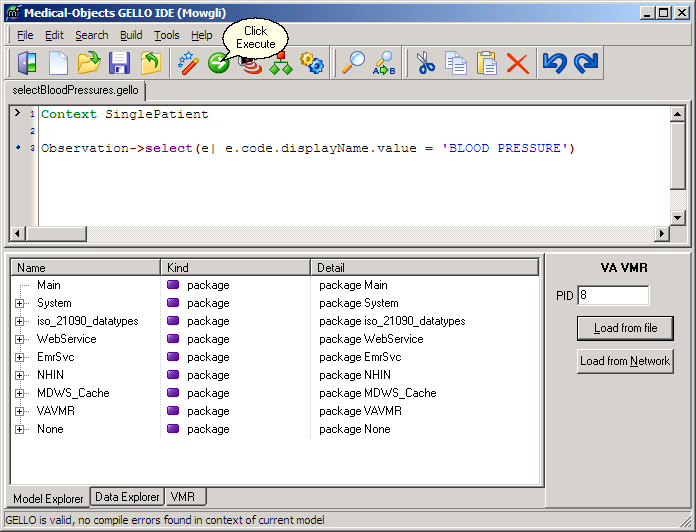Expand the None package node

tap(20, 430)
